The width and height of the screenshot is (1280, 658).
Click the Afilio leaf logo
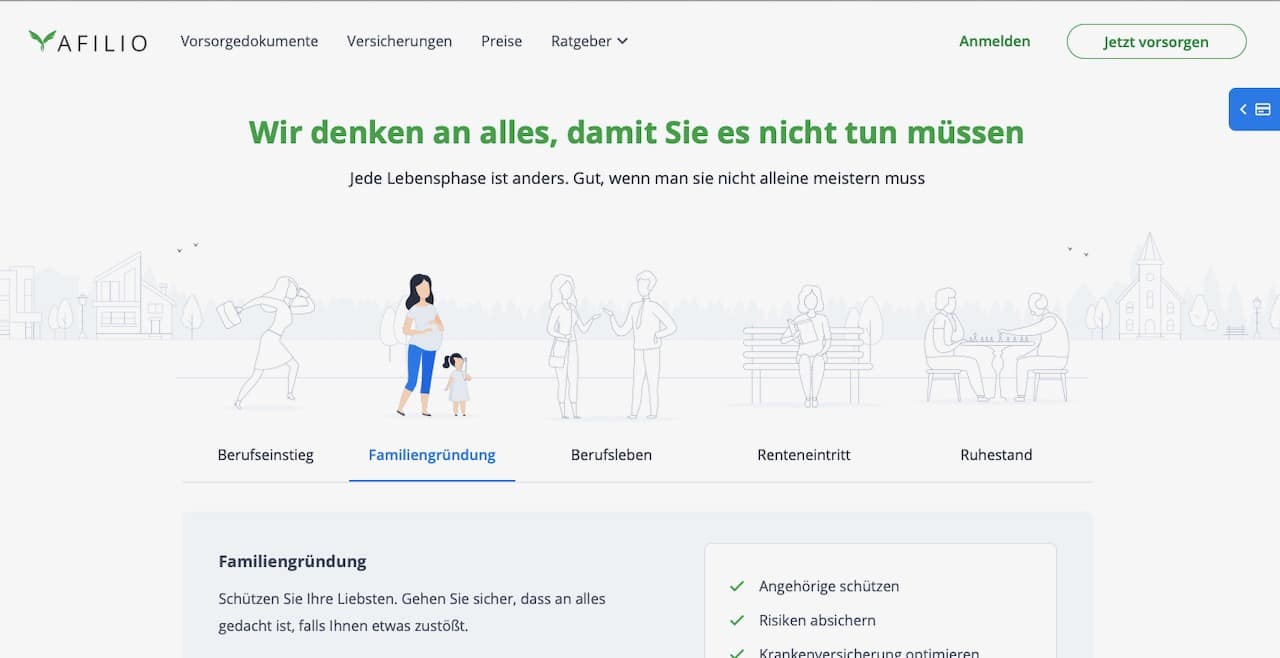pyautogui.click(x=40, y=41)
